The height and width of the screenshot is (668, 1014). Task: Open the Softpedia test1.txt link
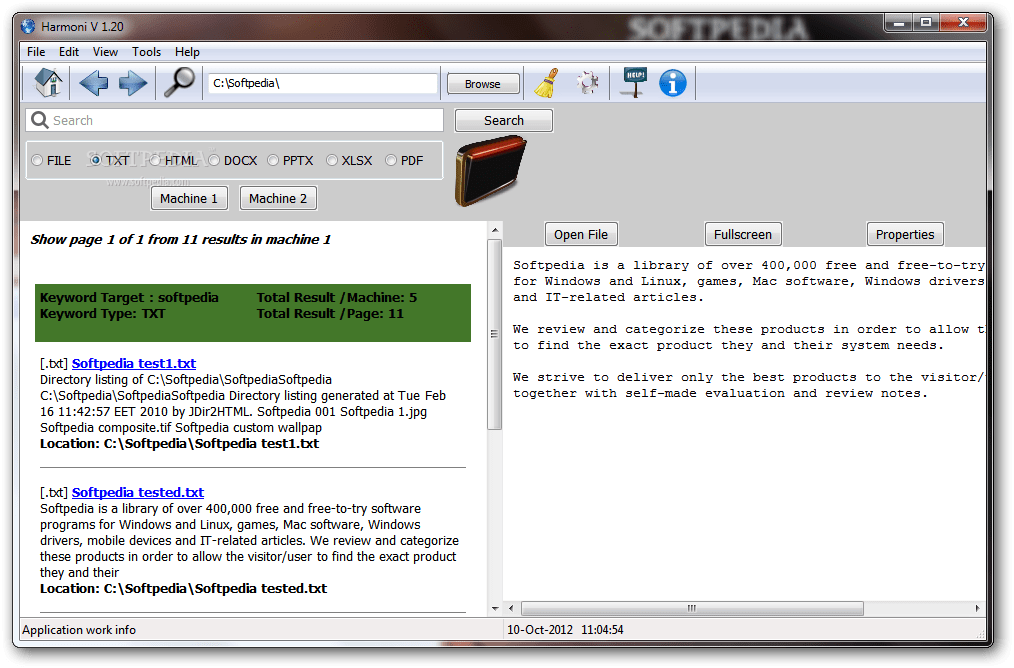pos(134,363)
